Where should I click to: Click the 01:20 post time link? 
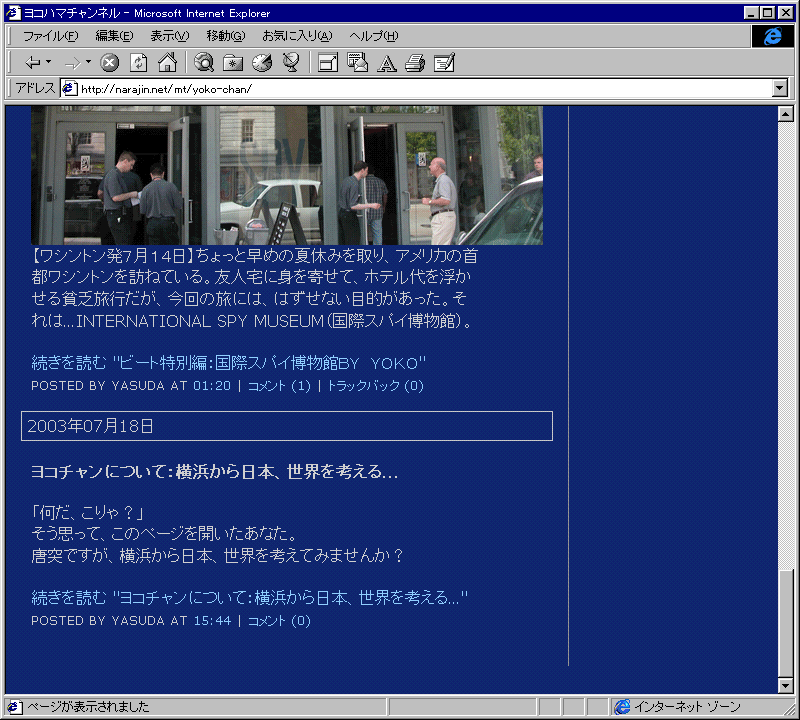[212, 386]
